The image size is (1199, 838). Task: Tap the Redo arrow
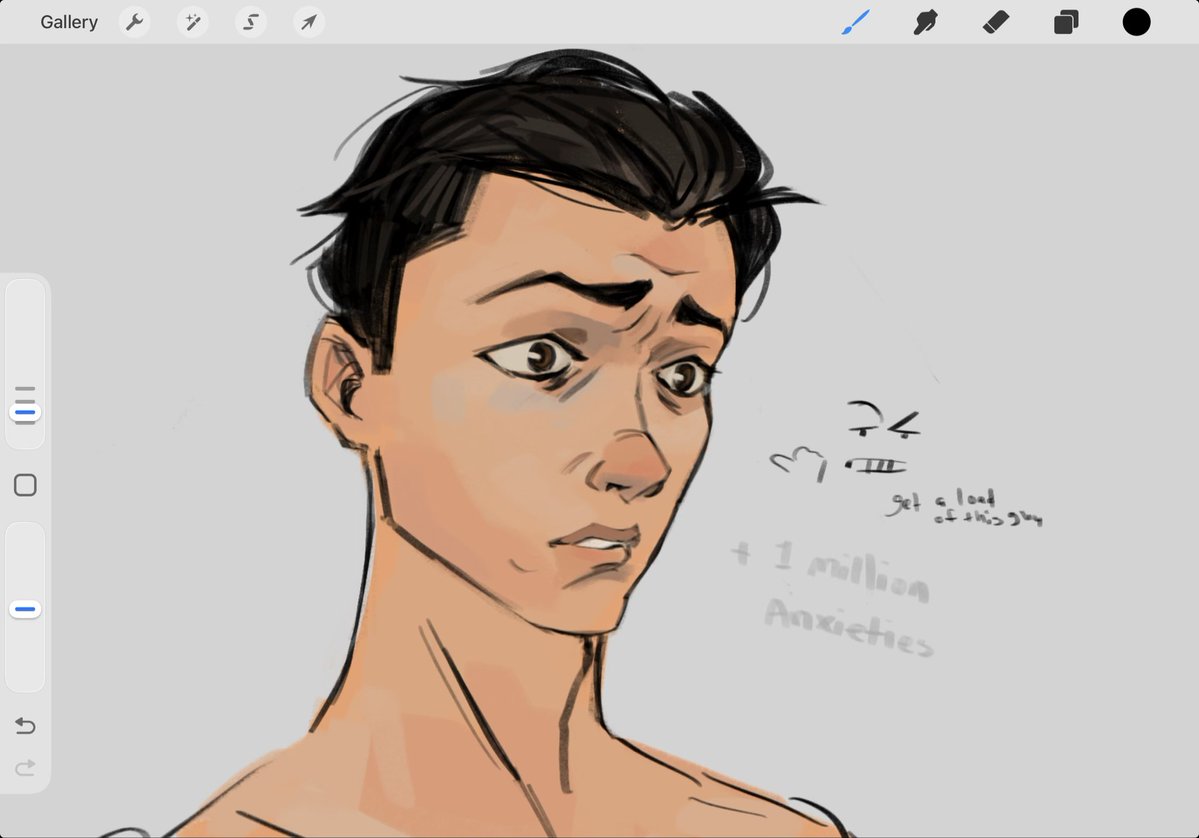pyautogui.click(x=25, y=768)
